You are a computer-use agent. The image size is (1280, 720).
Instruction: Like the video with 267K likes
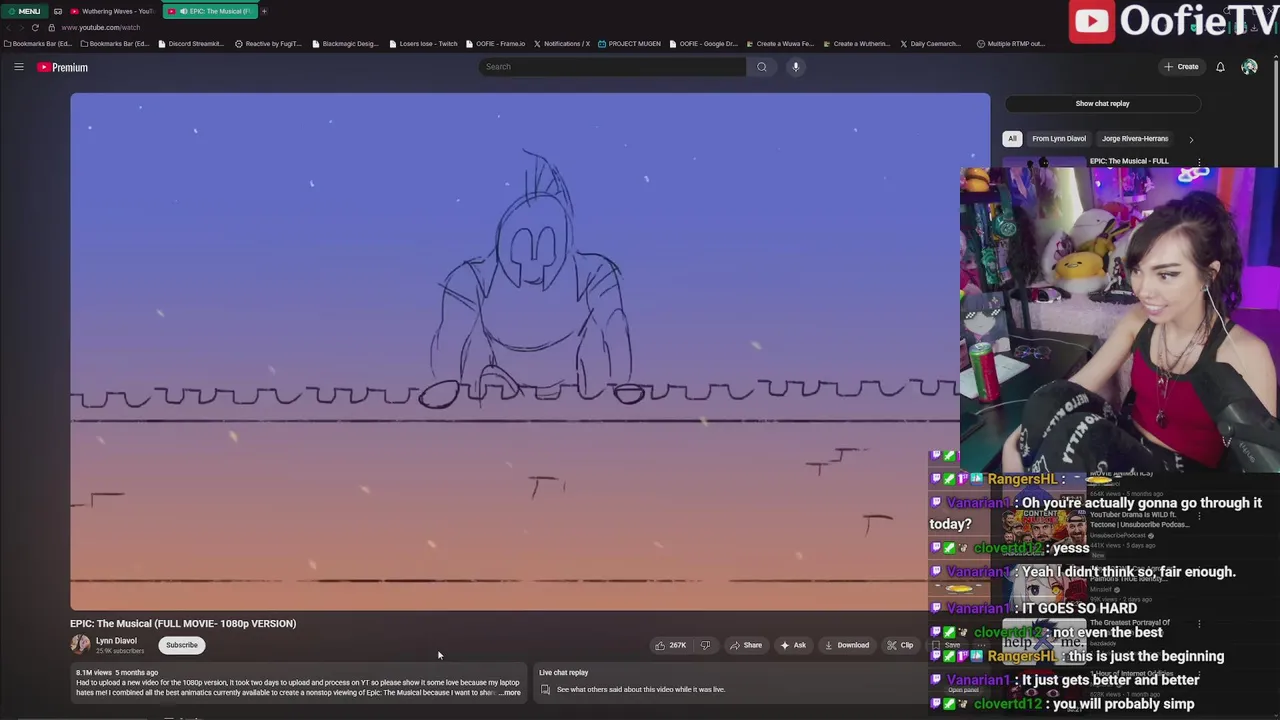[671, 645]
